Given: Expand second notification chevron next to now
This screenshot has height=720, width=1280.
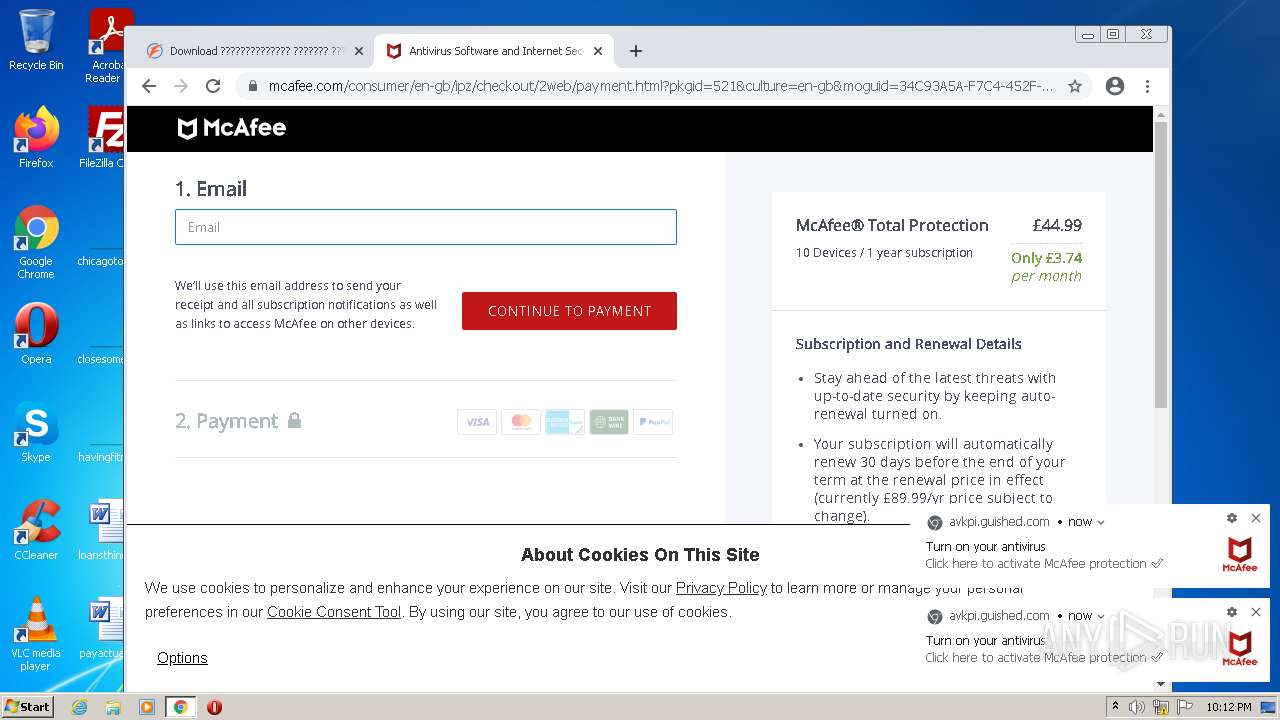Looking at the screenshot, I should pos(1101,616).
